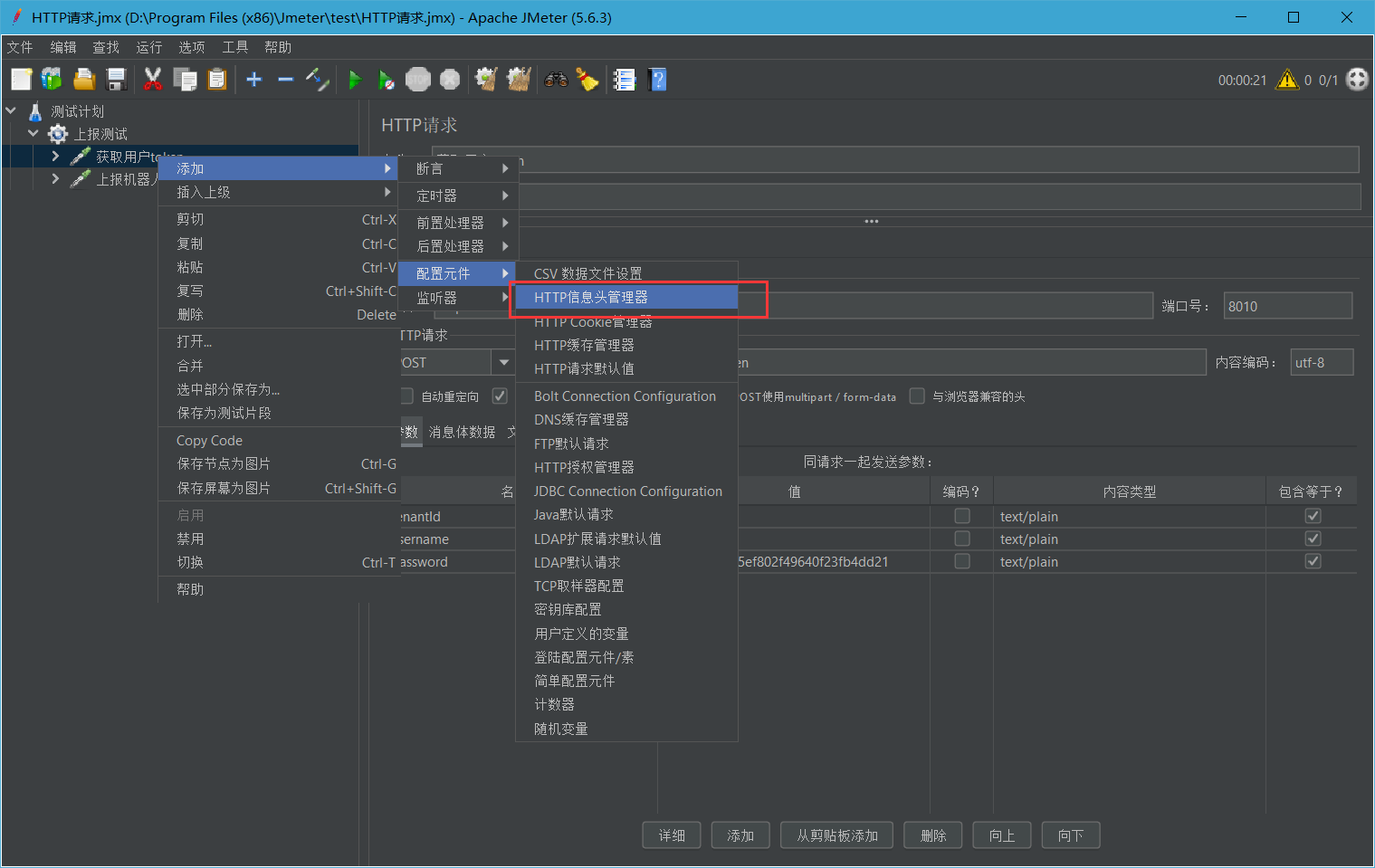Expand the 上报机器 sampler node
The width and height of the screenshot is (1375, 868).
tap(55, 178)
